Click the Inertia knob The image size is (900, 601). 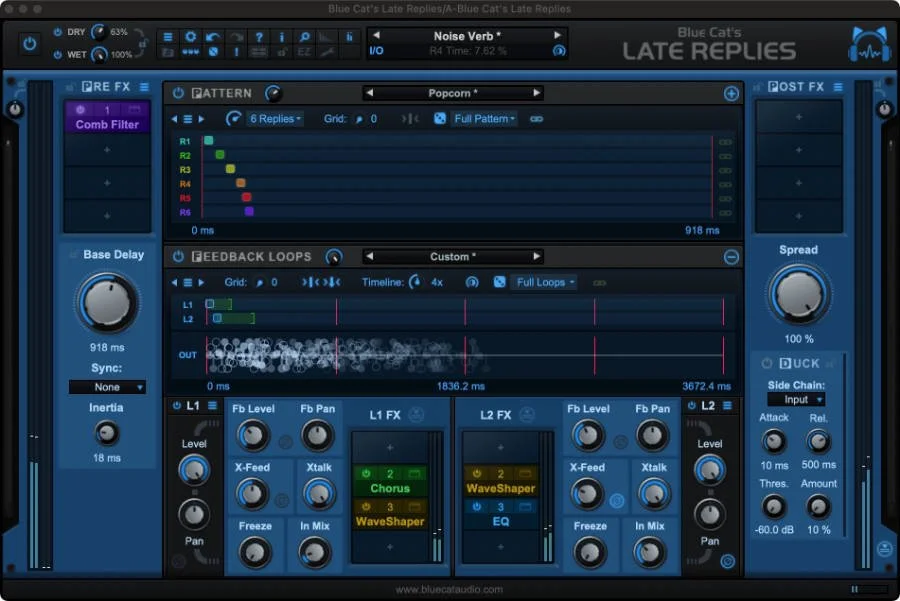[x=106, y=433]
